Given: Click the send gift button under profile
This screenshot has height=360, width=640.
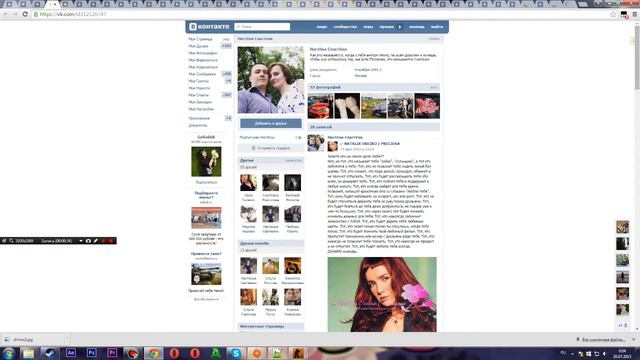Looking at the screenshot, I should (x=271, y=148).
